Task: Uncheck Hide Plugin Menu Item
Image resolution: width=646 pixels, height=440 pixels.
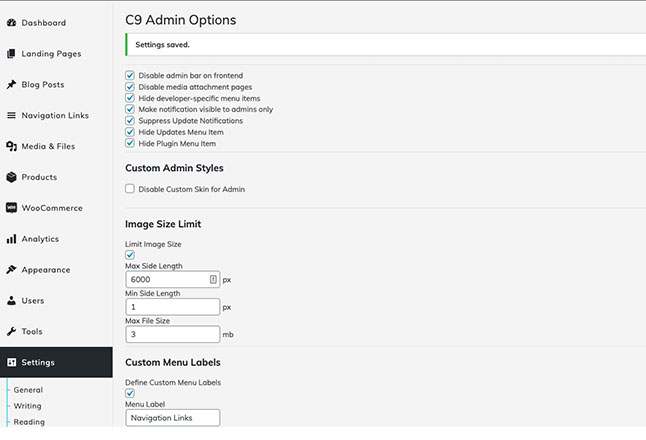Action: tap(130, 143)
